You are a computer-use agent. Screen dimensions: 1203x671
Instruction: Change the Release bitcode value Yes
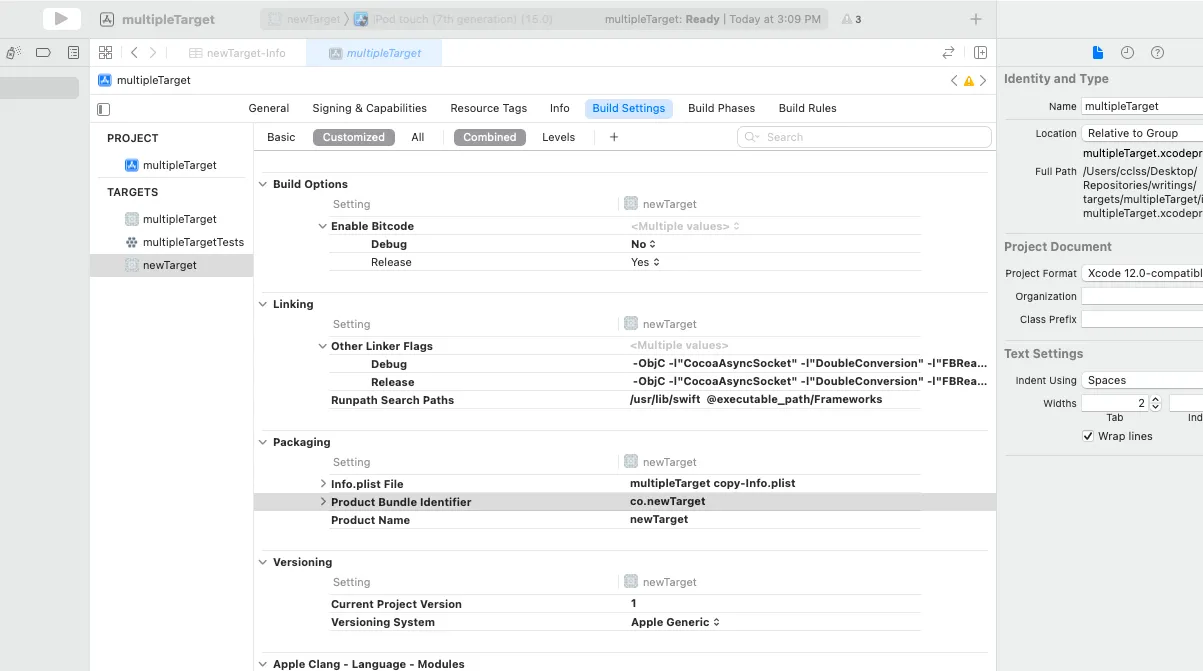coord(645,262)
